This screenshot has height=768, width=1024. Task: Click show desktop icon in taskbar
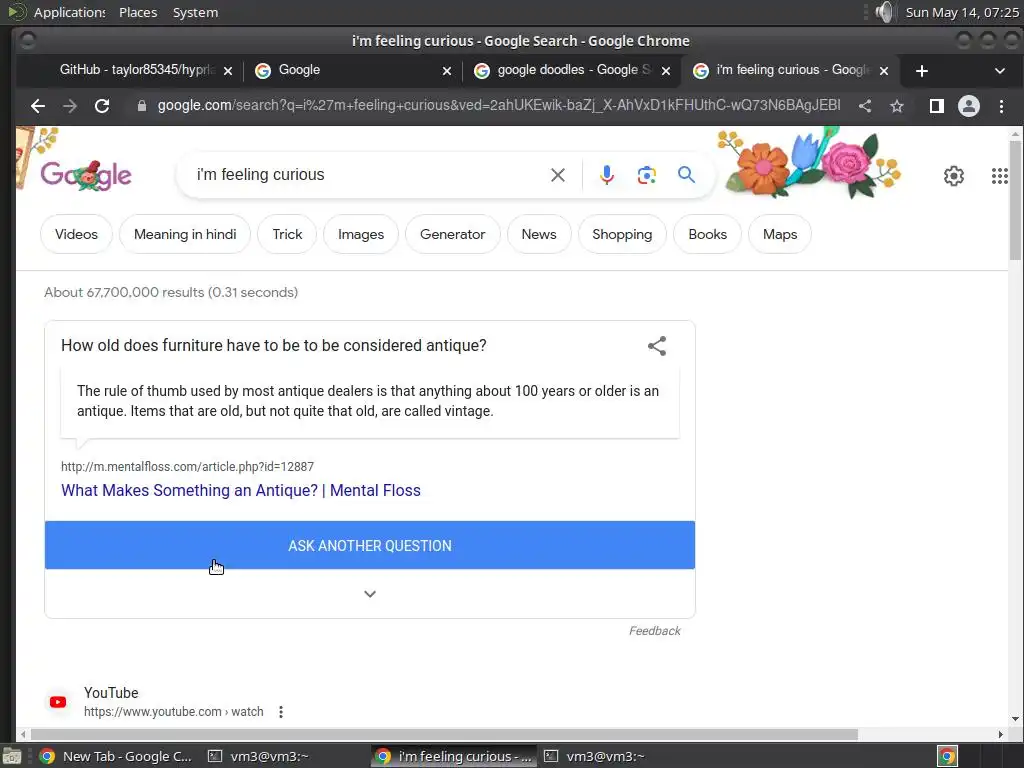pyautogui.click(x=12, y=756)
